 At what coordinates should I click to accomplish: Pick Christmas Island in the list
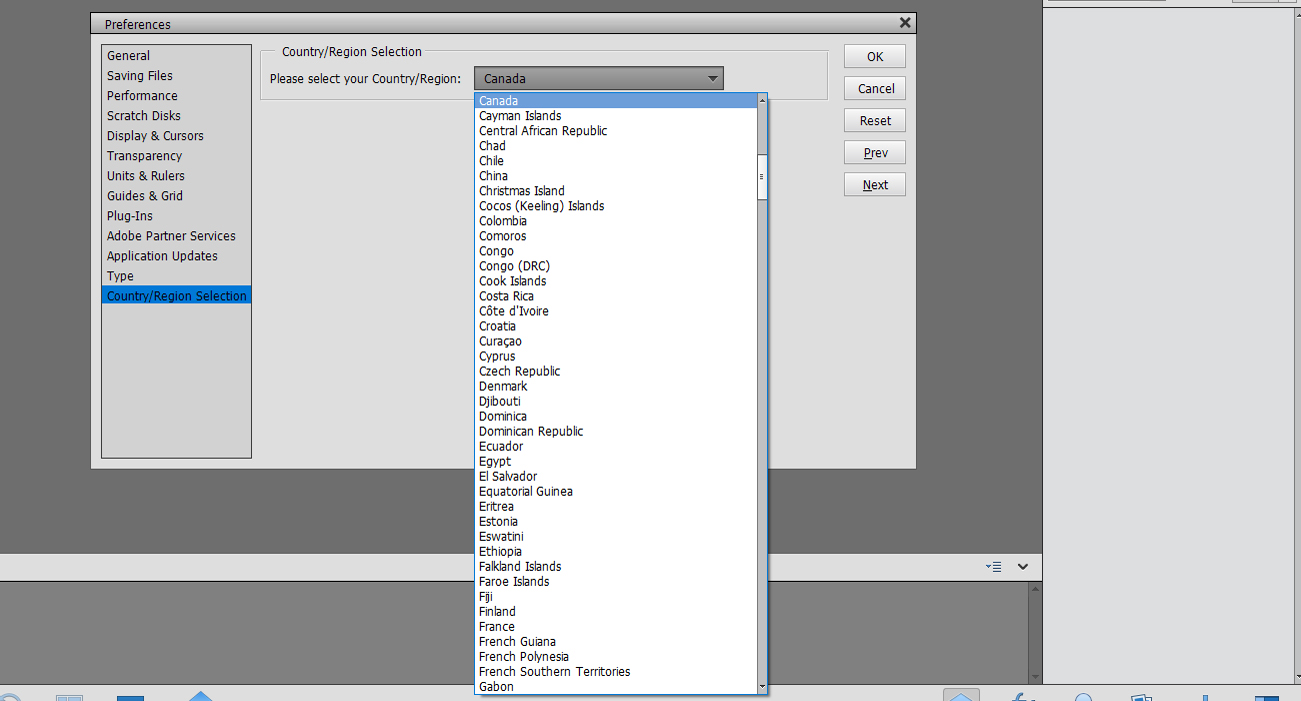[x=616, y=190]
